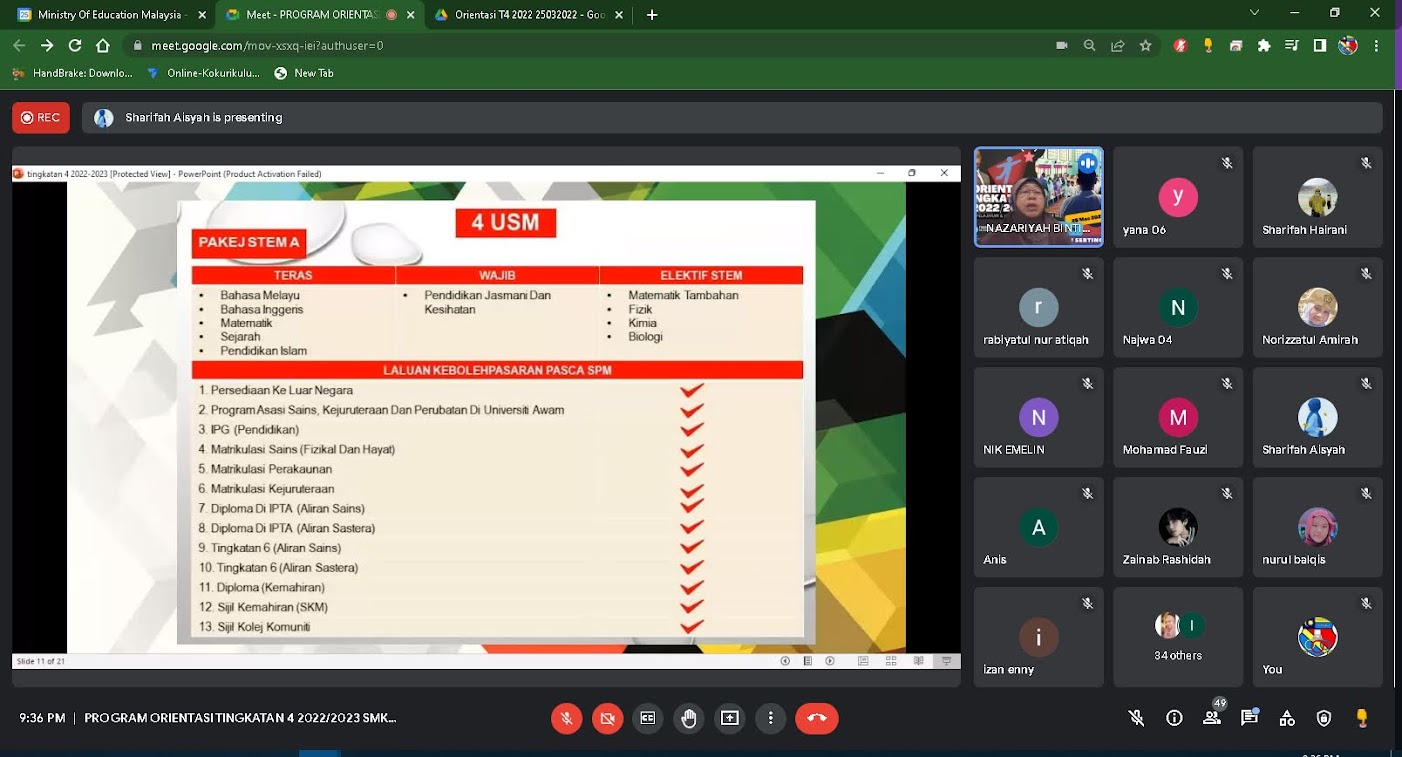1402x757 pixels.
Task: Select the Sharifah Hairani participant tile
Action: (x=1317, y=197)
